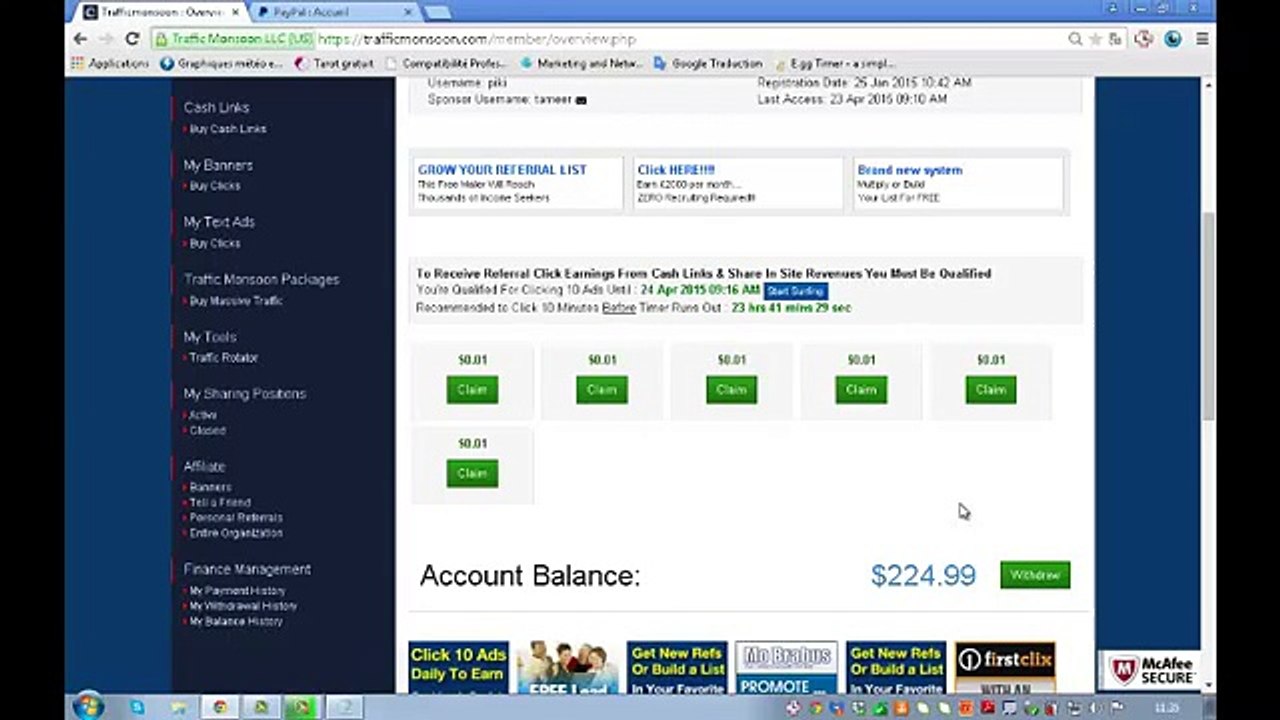Open My Balance History

click(236, 621)
